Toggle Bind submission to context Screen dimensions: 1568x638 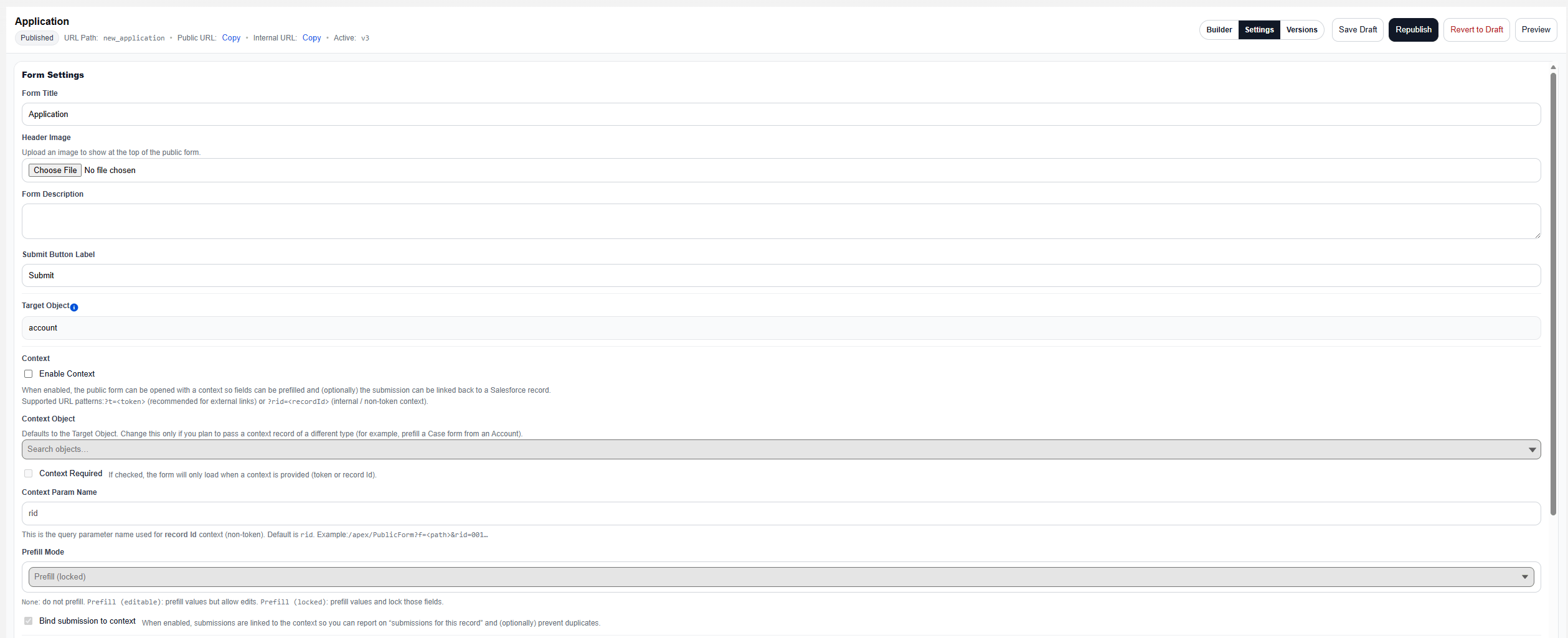(x=28, y=621)
